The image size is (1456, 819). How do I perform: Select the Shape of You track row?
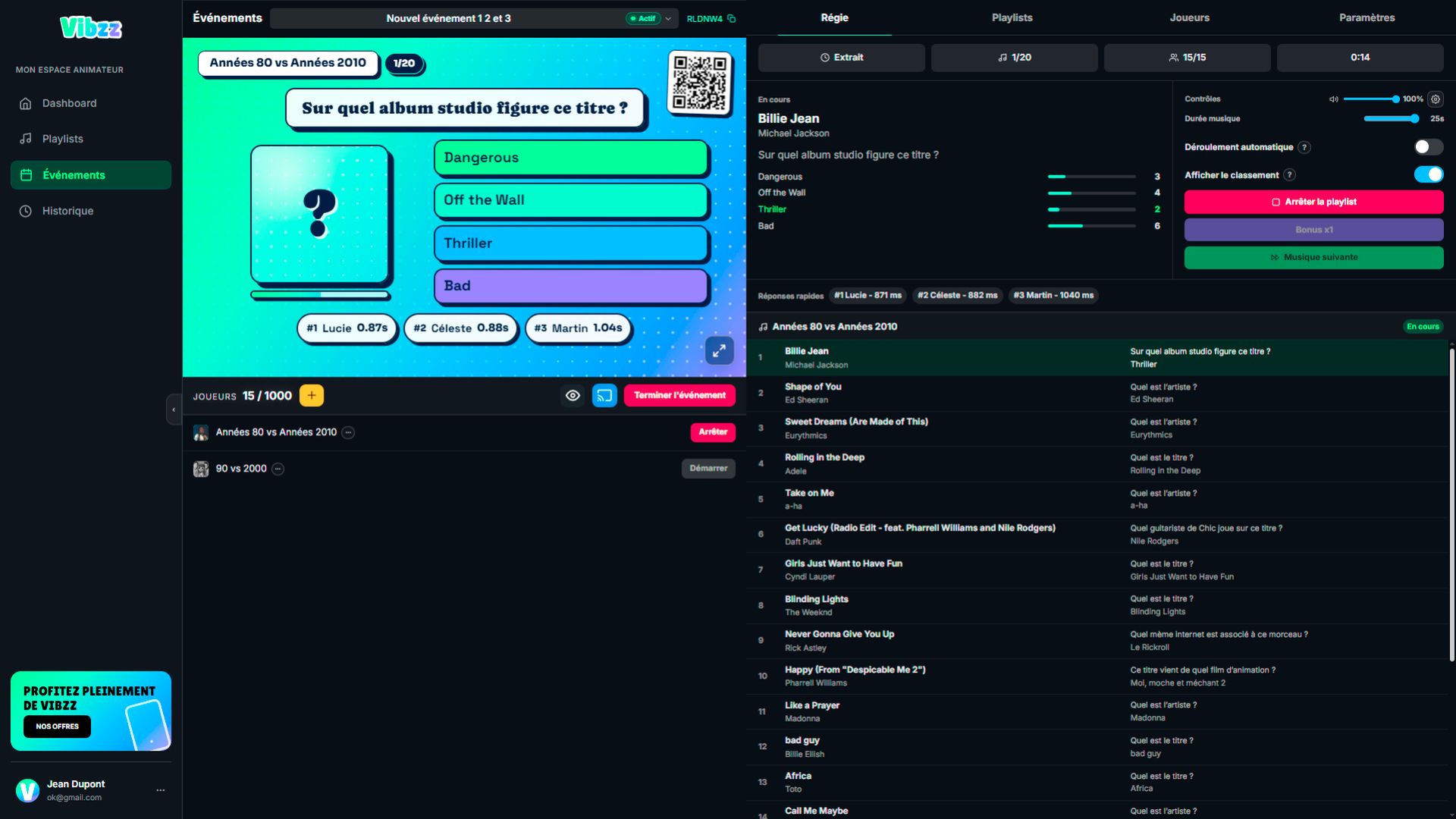click(x=1097, y=393)
